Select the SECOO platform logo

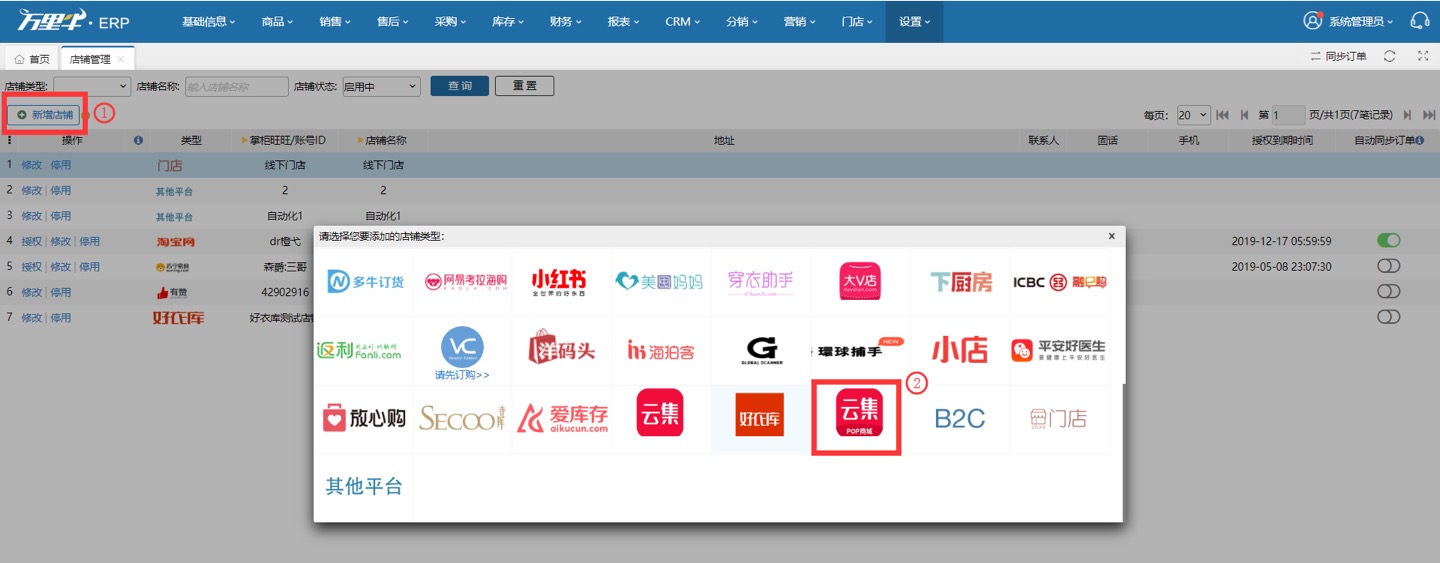tap(462, 418)
